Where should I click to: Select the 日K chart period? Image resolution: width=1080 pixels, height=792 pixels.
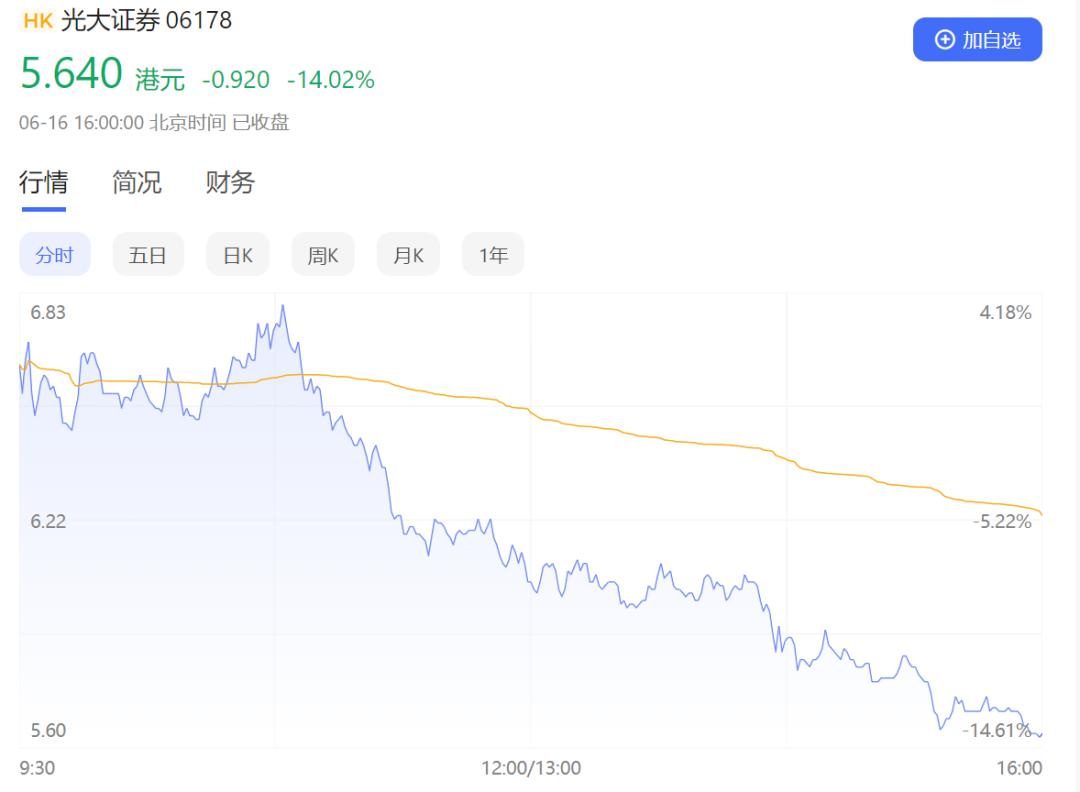(x=238, y=255)
